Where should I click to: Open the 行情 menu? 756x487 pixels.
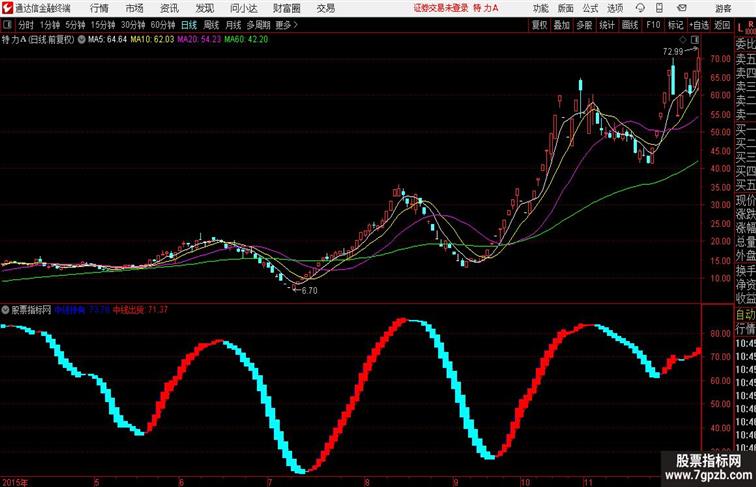[99, 8]
